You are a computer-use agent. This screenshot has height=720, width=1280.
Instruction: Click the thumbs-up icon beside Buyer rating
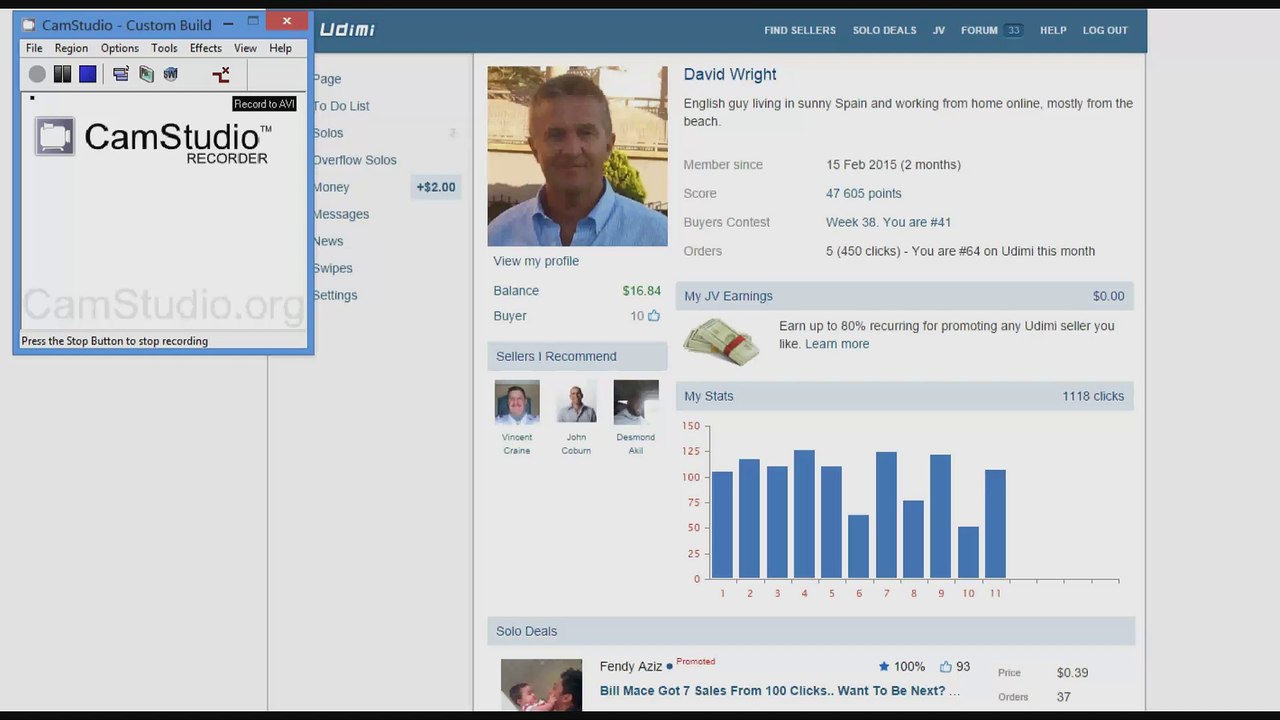pyautogui.click(x=654, y=316)
